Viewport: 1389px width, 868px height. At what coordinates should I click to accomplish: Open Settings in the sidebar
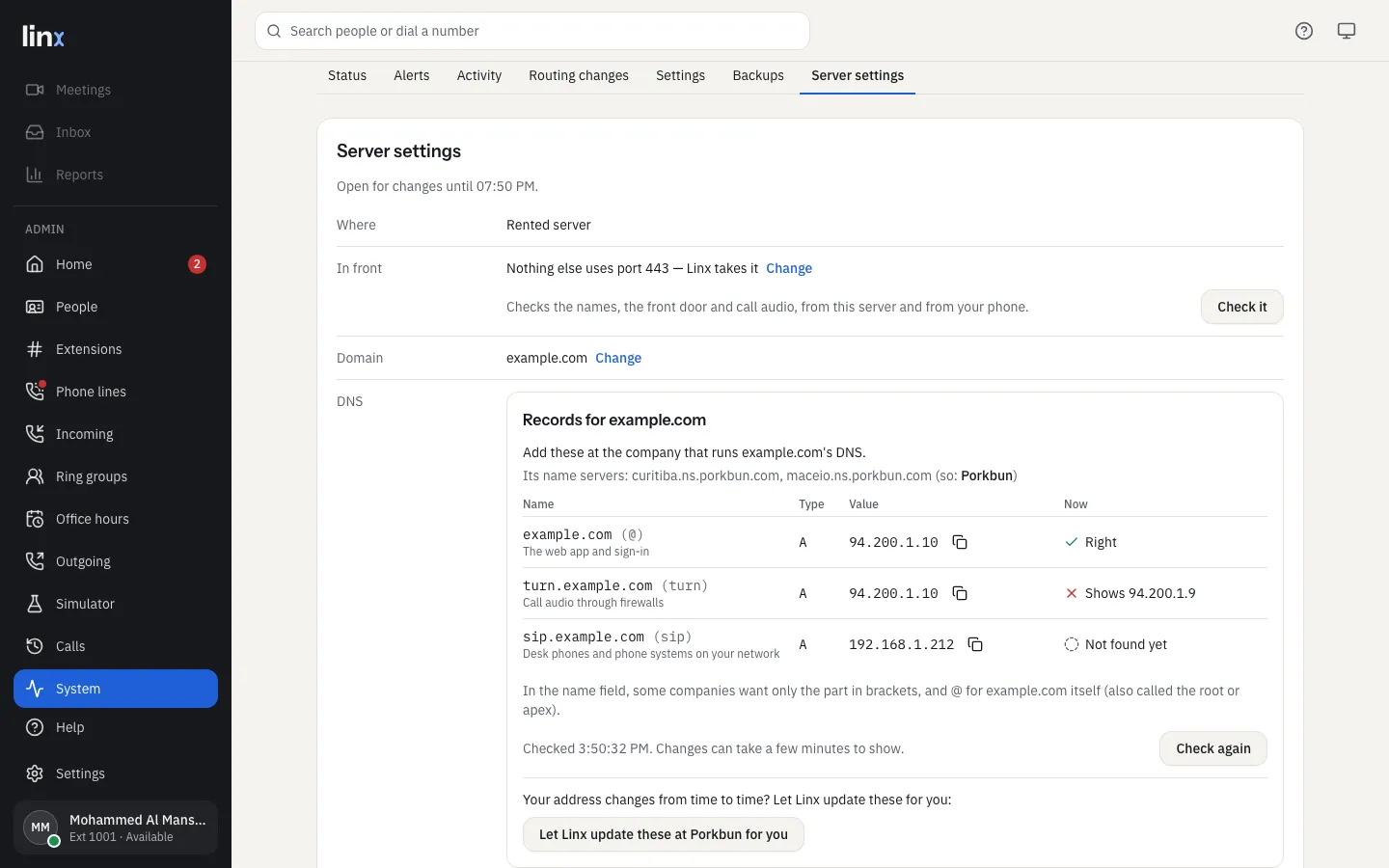(116, 773)
